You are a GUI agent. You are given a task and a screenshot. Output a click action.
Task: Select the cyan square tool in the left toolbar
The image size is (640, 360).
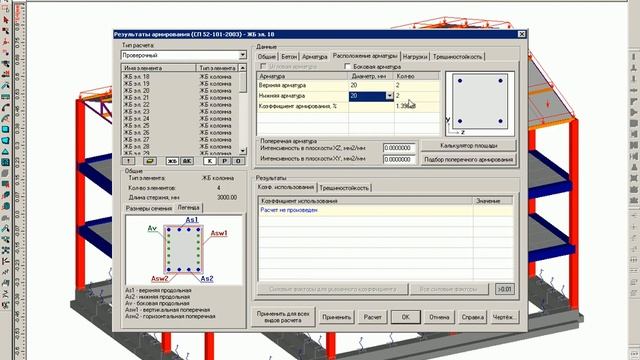tap(5, 130)
